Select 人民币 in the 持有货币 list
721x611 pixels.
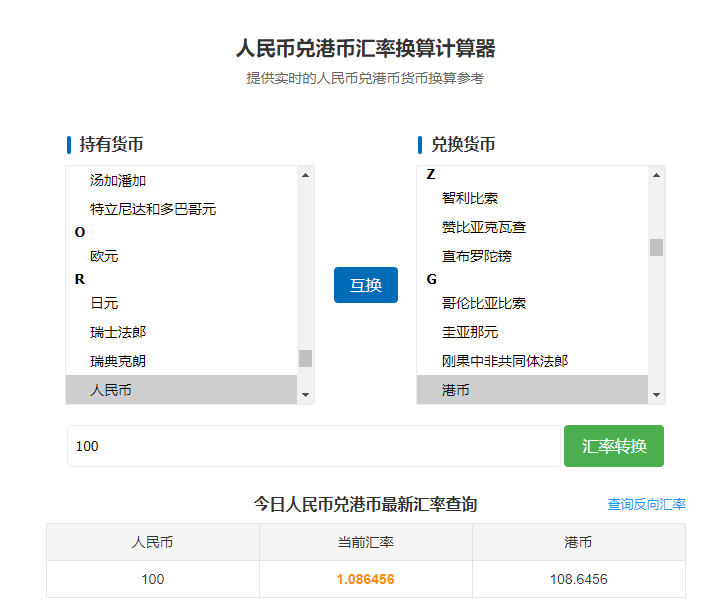point(181,390)
